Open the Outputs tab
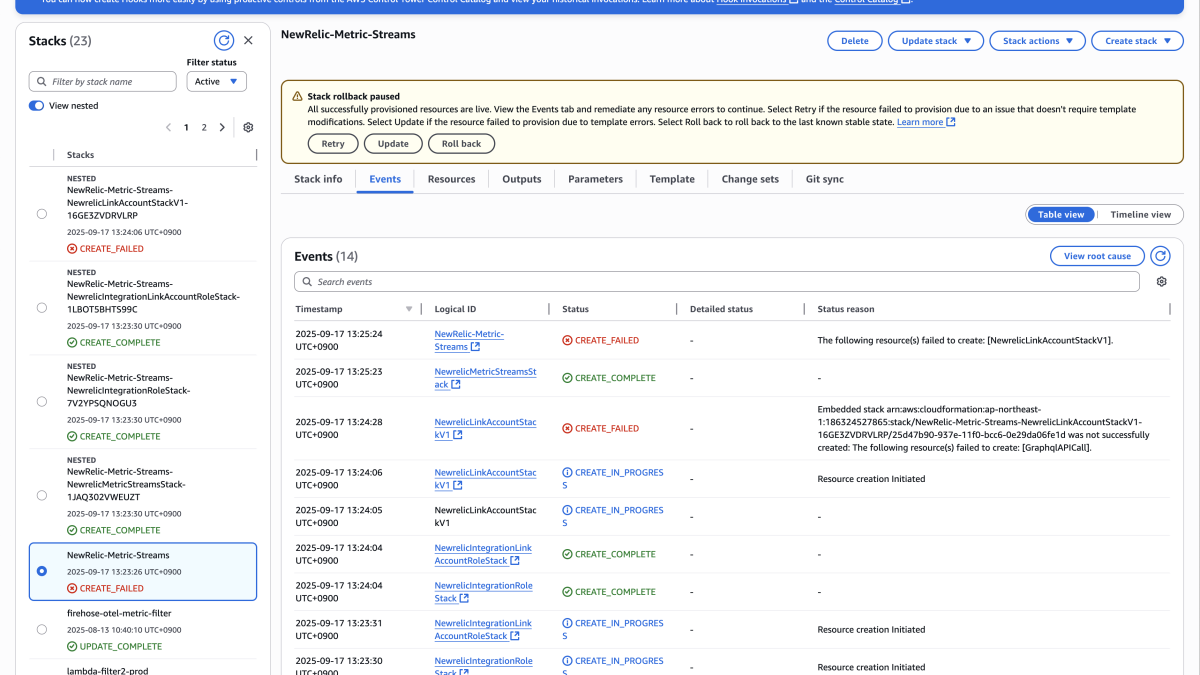Viewport: 1200px width, 675px height. [522, 179]
